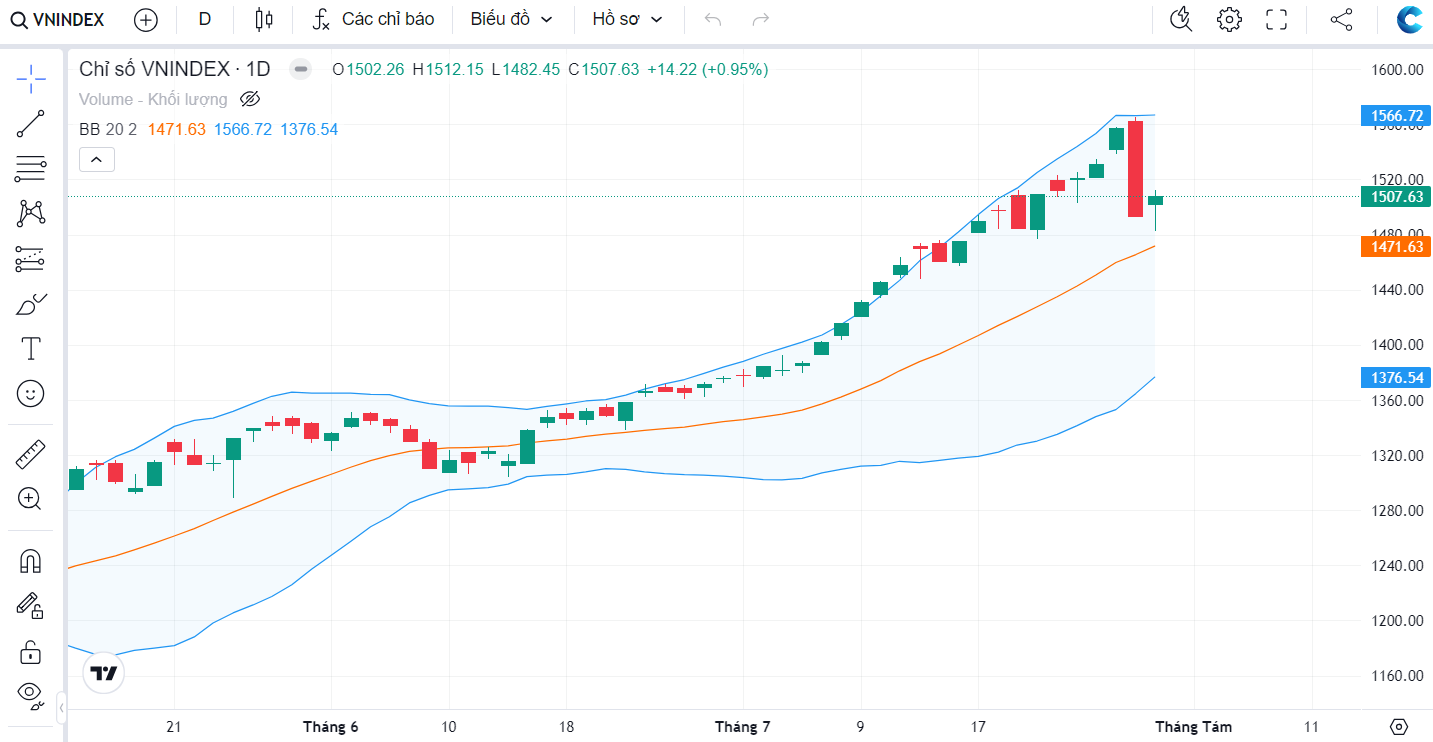Expand the Hồ sơ dropdown
The image size is (1433, 742).
pyautogui.click(x=627, y=19)
